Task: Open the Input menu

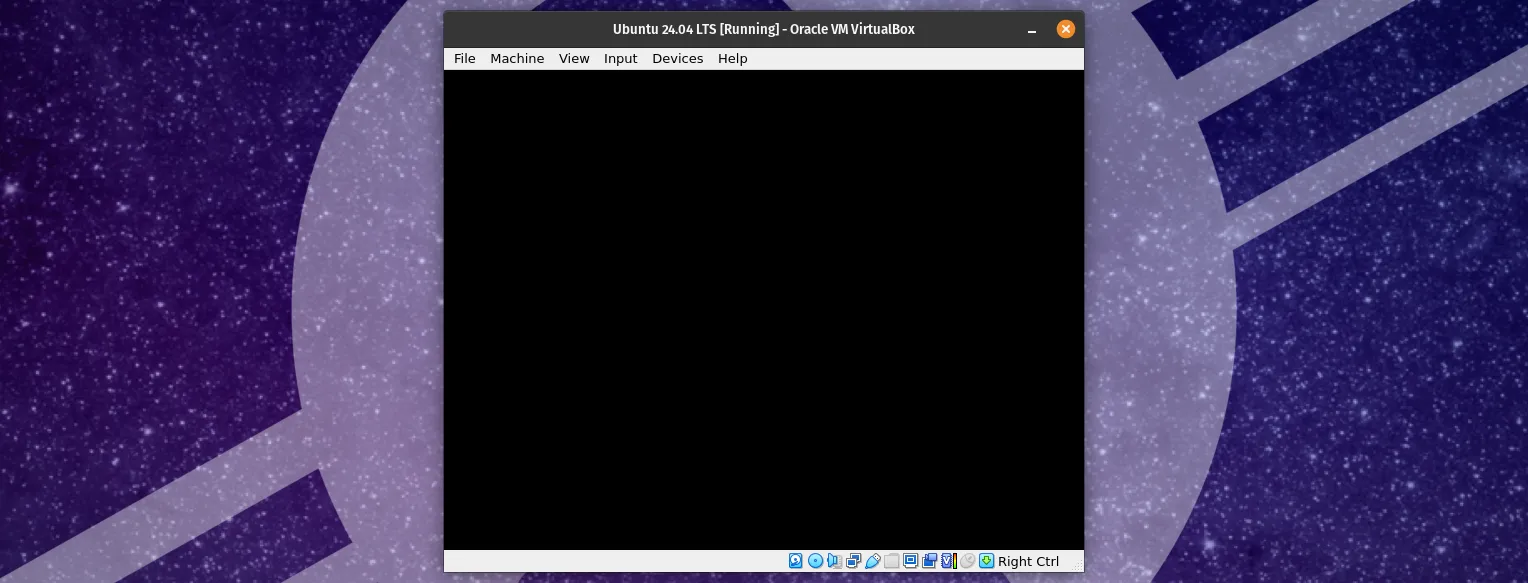Action: coord(620,58)
